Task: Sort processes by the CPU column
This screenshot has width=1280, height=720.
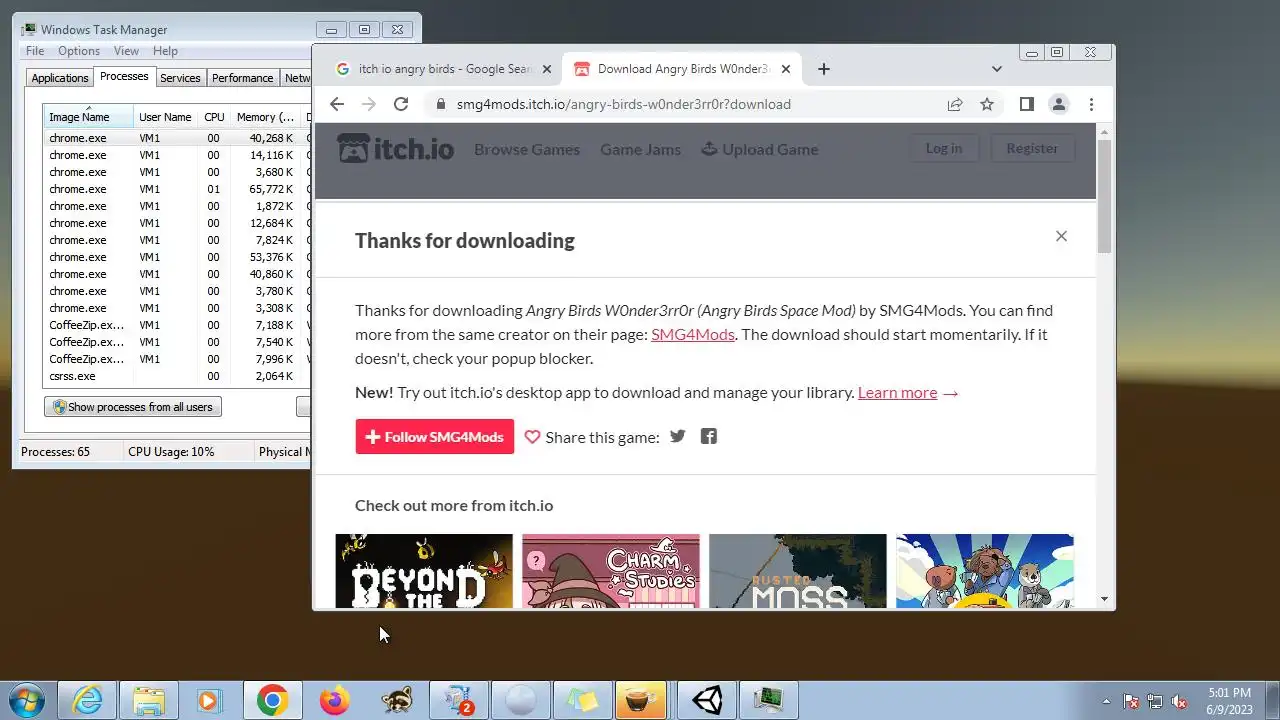Action: 214,117
